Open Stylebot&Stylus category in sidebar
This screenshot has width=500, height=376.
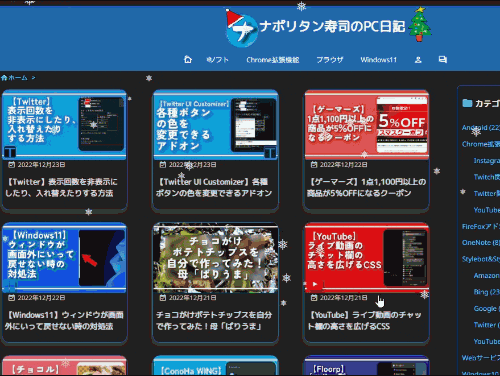tap(481, 259)
